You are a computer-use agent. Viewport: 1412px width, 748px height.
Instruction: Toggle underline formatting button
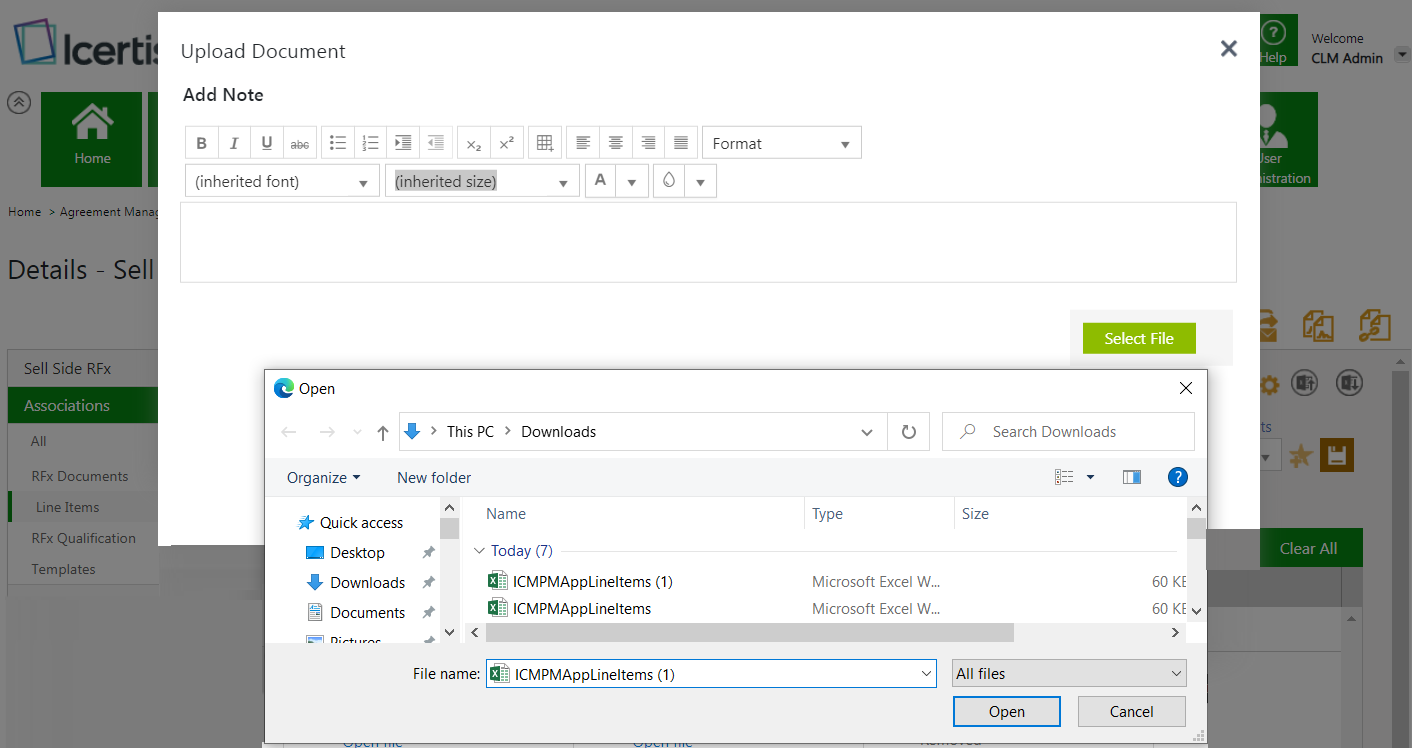click(x=267, y=143)
